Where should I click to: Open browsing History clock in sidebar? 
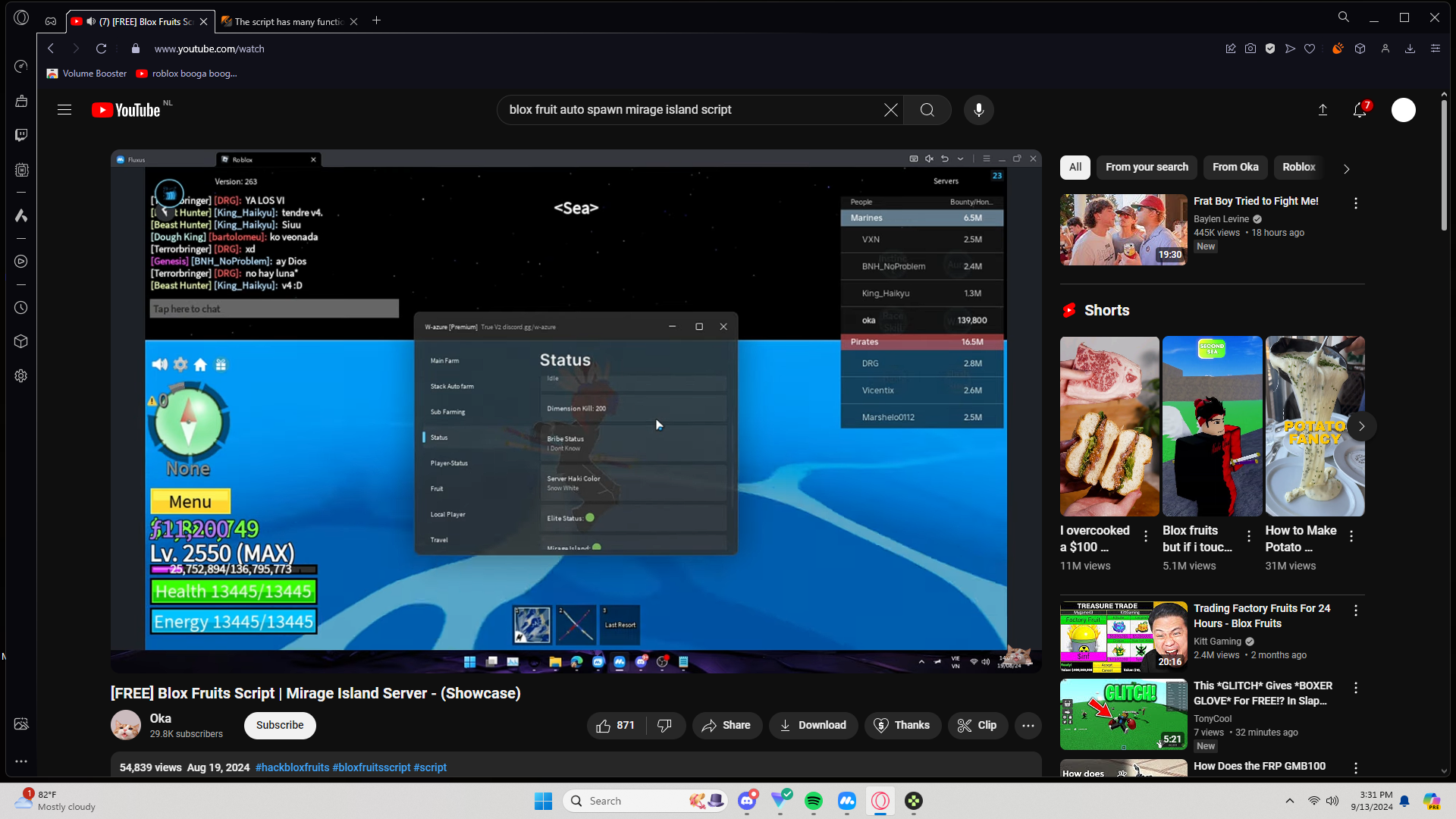pos(21,308)
